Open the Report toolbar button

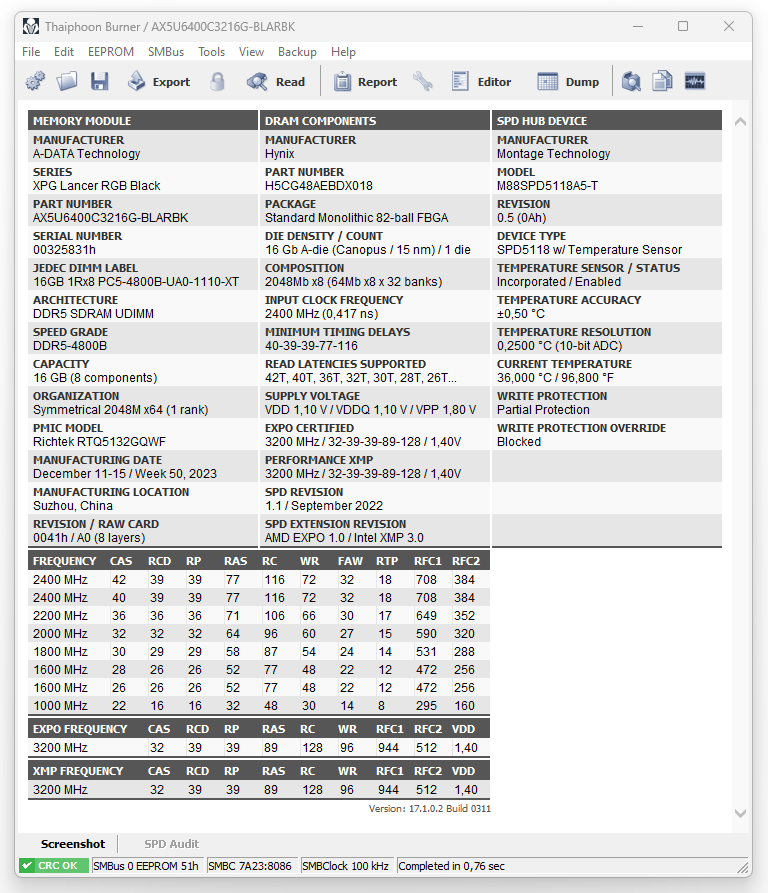365,81
